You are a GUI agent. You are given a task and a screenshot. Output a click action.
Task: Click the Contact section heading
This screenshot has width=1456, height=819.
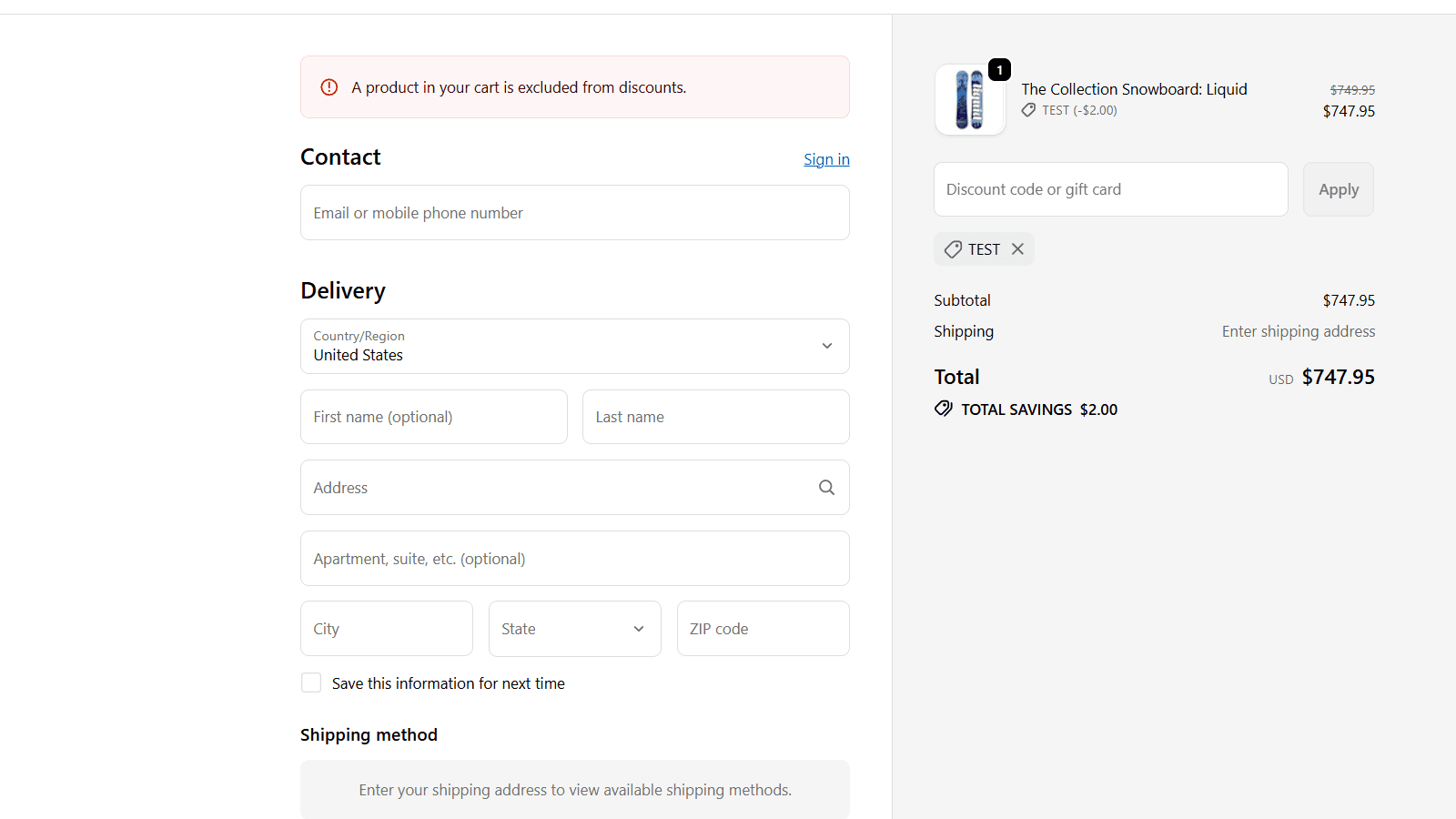[x=340, y=157]
